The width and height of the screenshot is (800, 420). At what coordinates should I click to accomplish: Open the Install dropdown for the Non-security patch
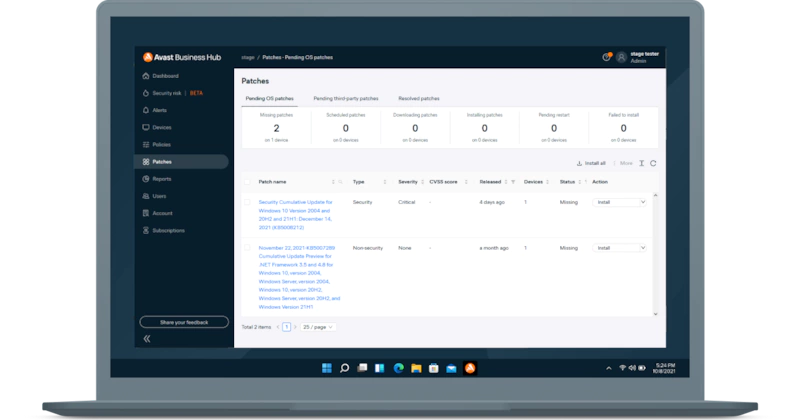620,247
